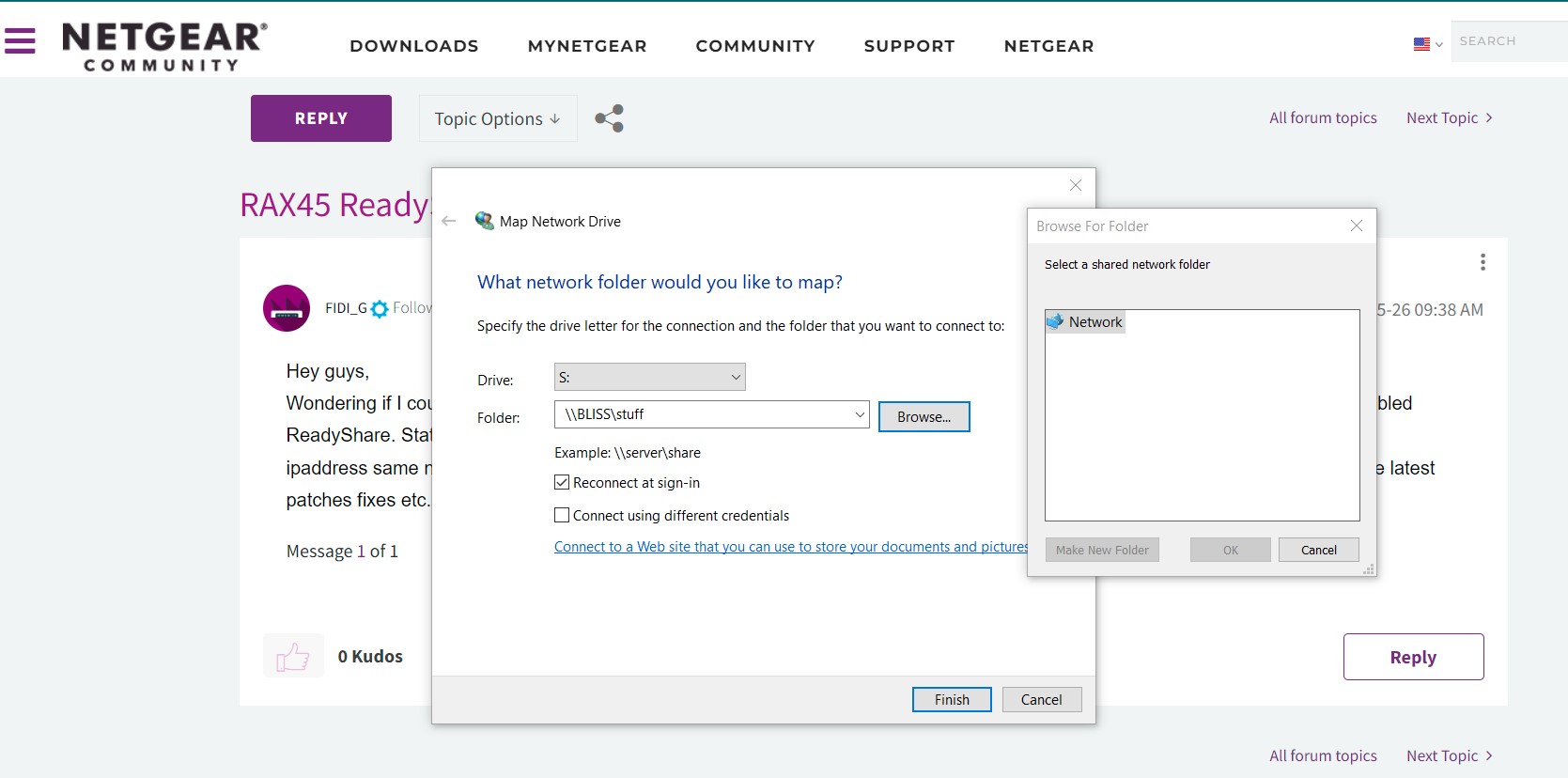1568x778 pixels.
Task: Click the back arrow in Map Network Drive
Action: [449, 222]
